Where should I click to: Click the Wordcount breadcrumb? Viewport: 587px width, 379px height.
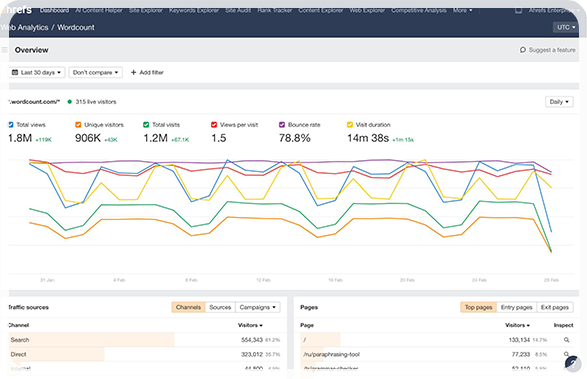click(x=76, y=27)
